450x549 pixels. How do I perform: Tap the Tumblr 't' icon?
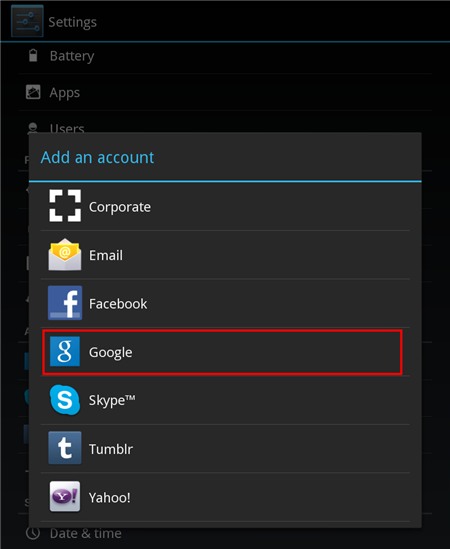[x=65, y=448]
